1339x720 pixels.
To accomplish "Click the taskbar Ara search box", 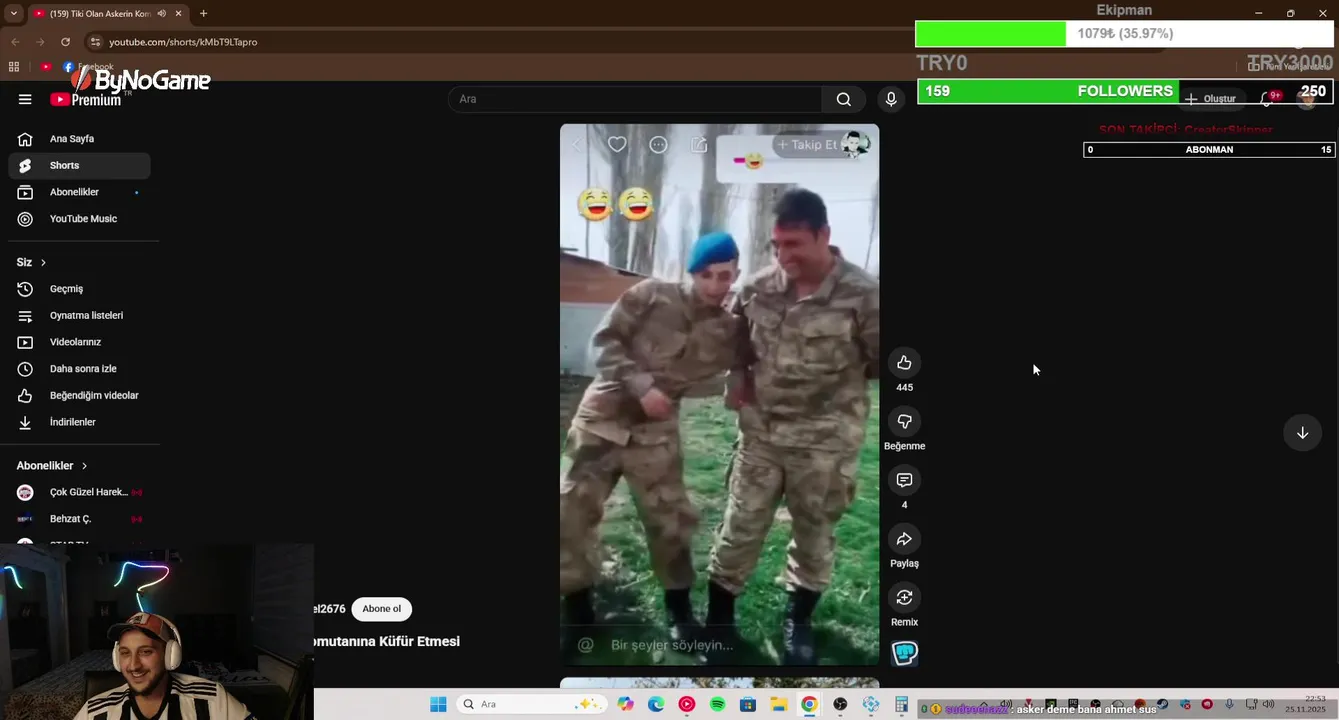I will pos(530,704).
